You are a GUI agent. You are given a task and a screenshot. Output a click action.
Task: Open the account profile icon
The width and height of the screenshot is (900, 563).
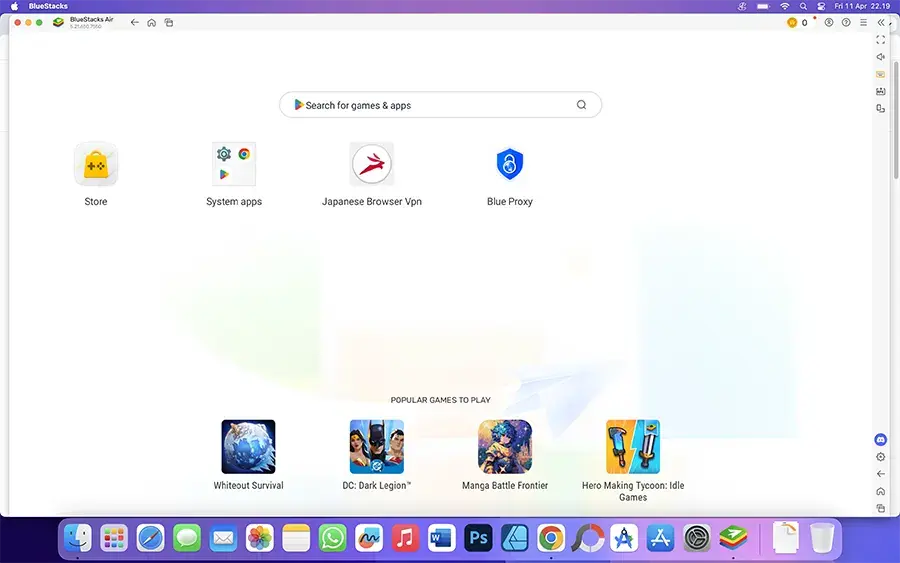829,22
